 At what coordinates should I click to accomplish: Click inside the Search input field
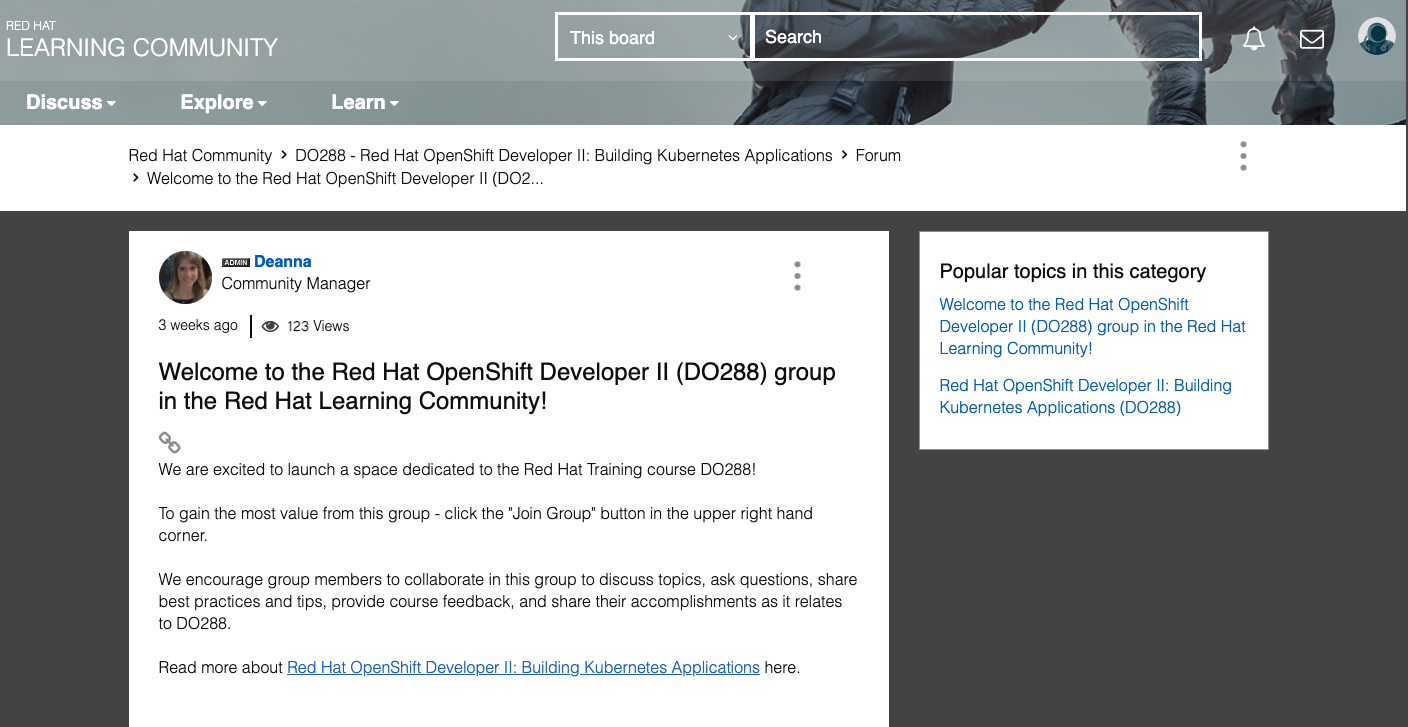tap(977, 36)
